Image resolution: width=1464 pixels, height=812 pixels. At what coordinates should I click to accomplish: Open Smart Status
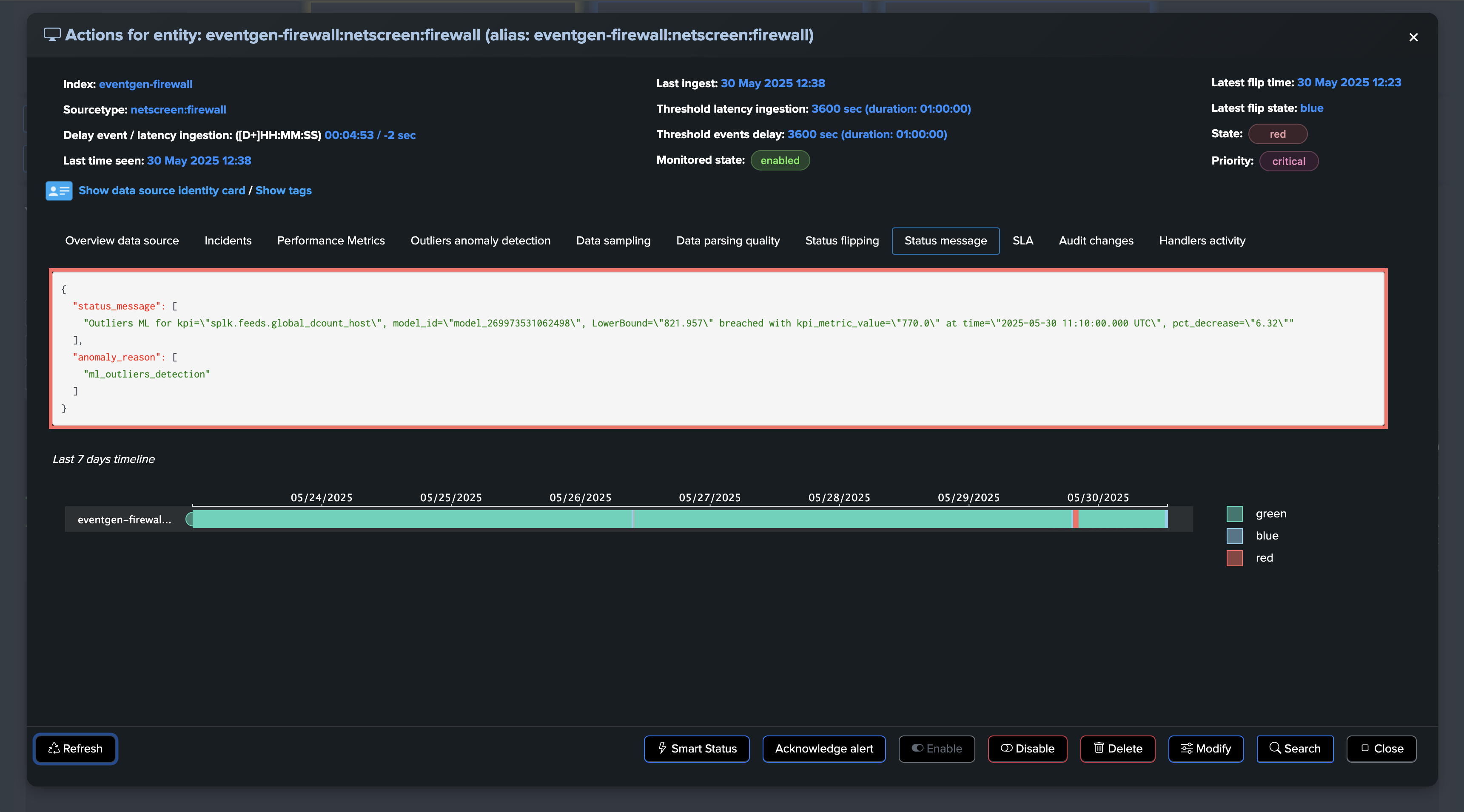[x=696, y=748]
